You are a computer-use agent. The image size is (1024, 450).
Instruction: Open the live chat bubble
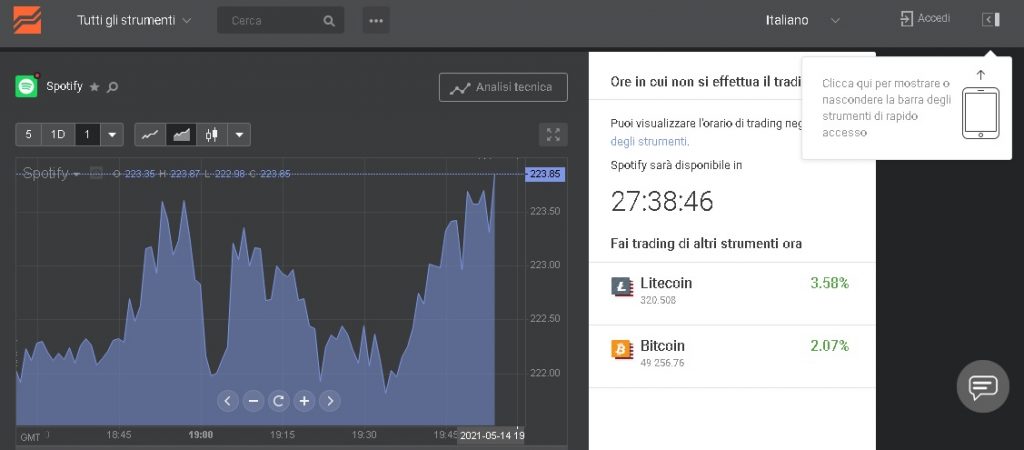coord(983,387)
